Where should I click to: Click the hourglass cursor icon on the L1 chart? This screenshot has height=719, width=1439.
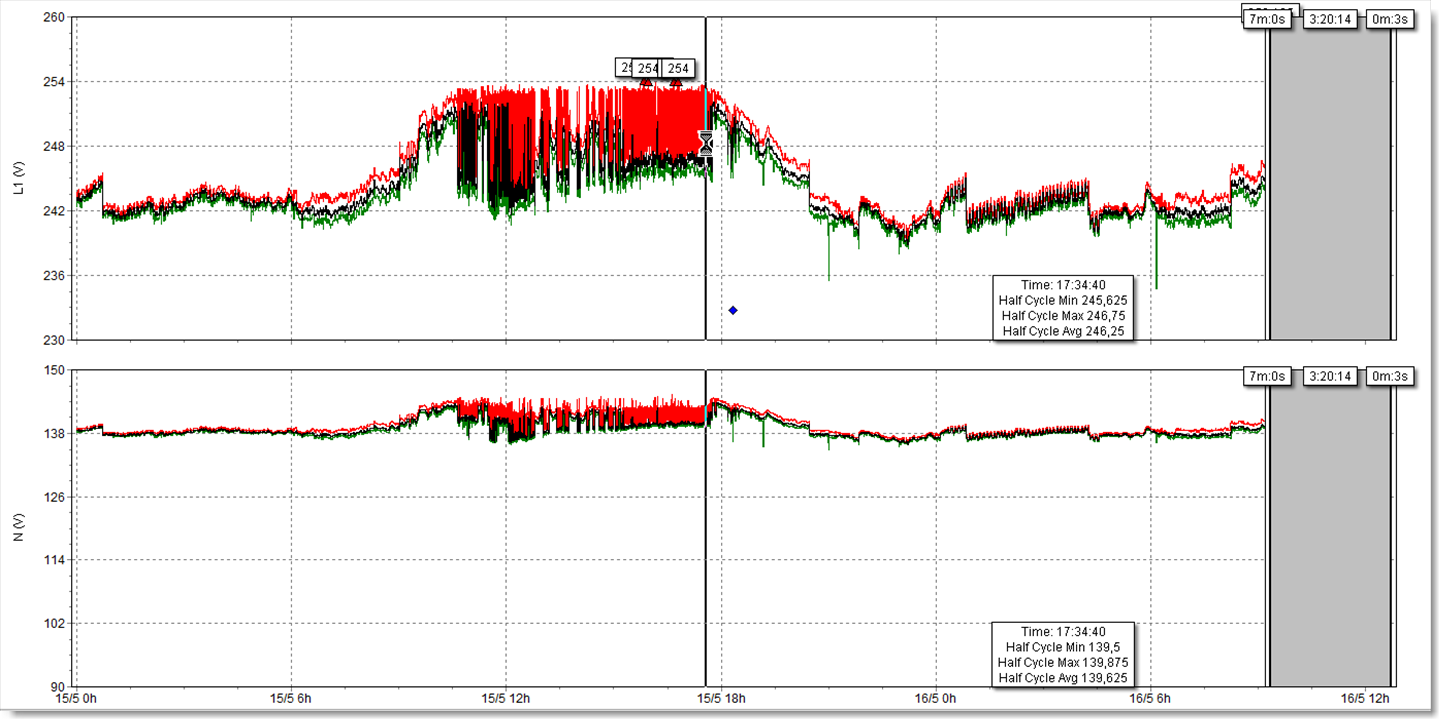(x=706, y=143)
